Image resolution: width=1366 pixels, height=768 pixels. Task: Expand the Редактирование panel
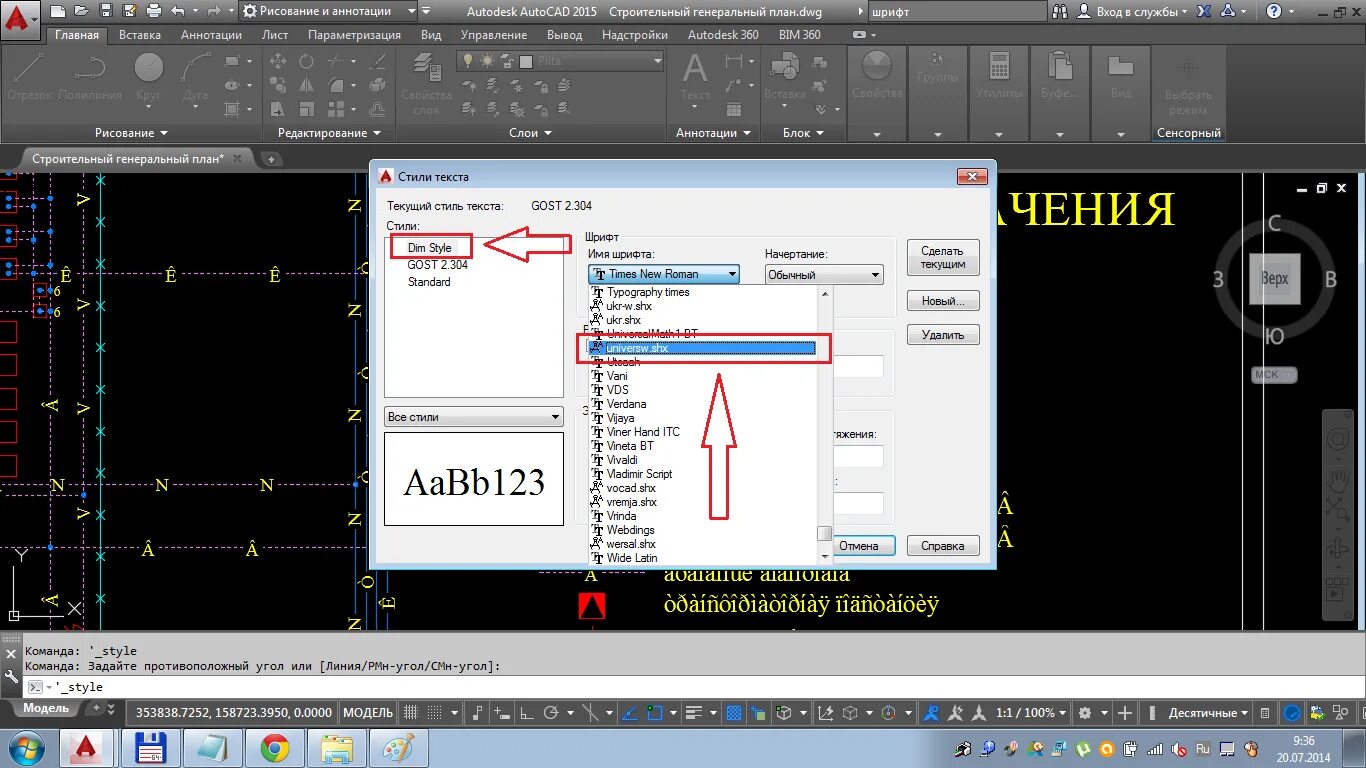(x=329, y=132)
